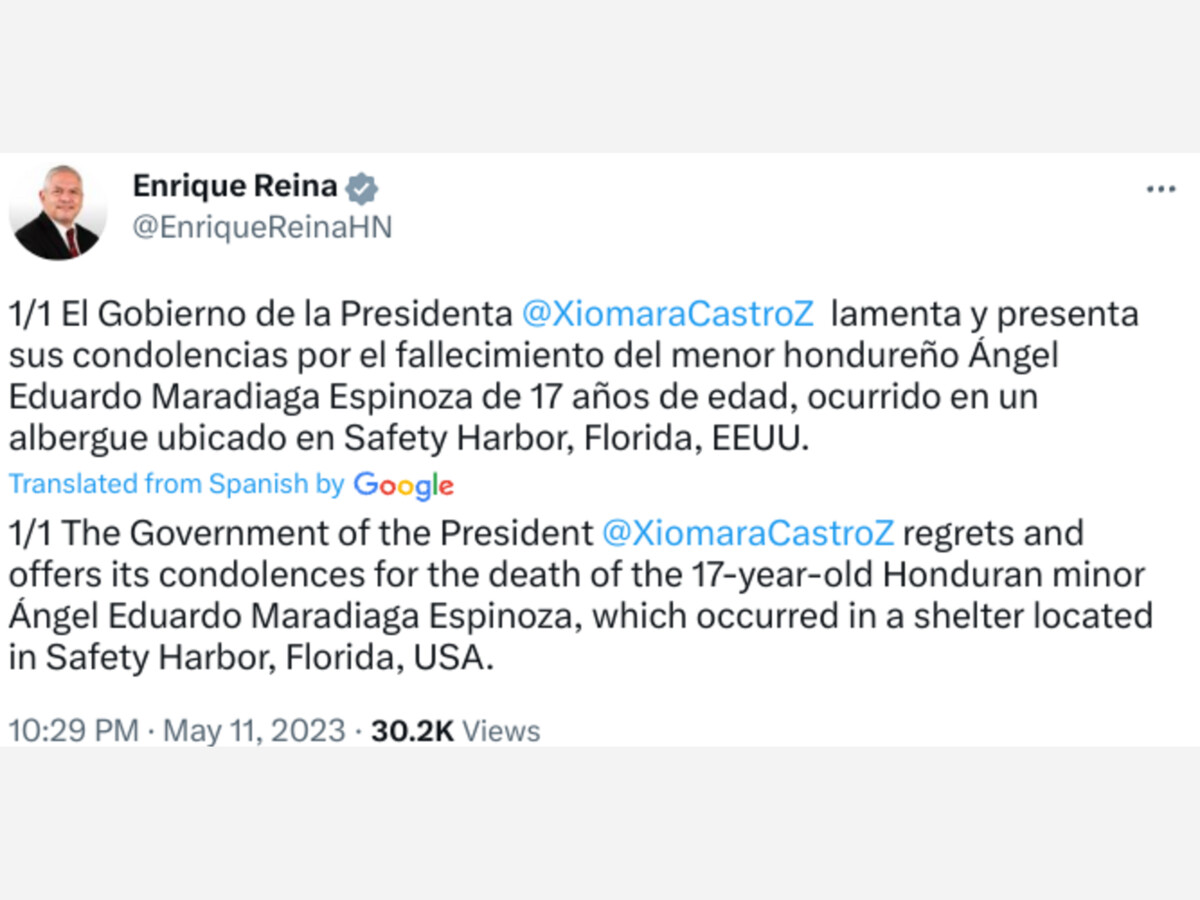
Task: Open the tweet's three-dot more options menu
Action: [1160, 189]
